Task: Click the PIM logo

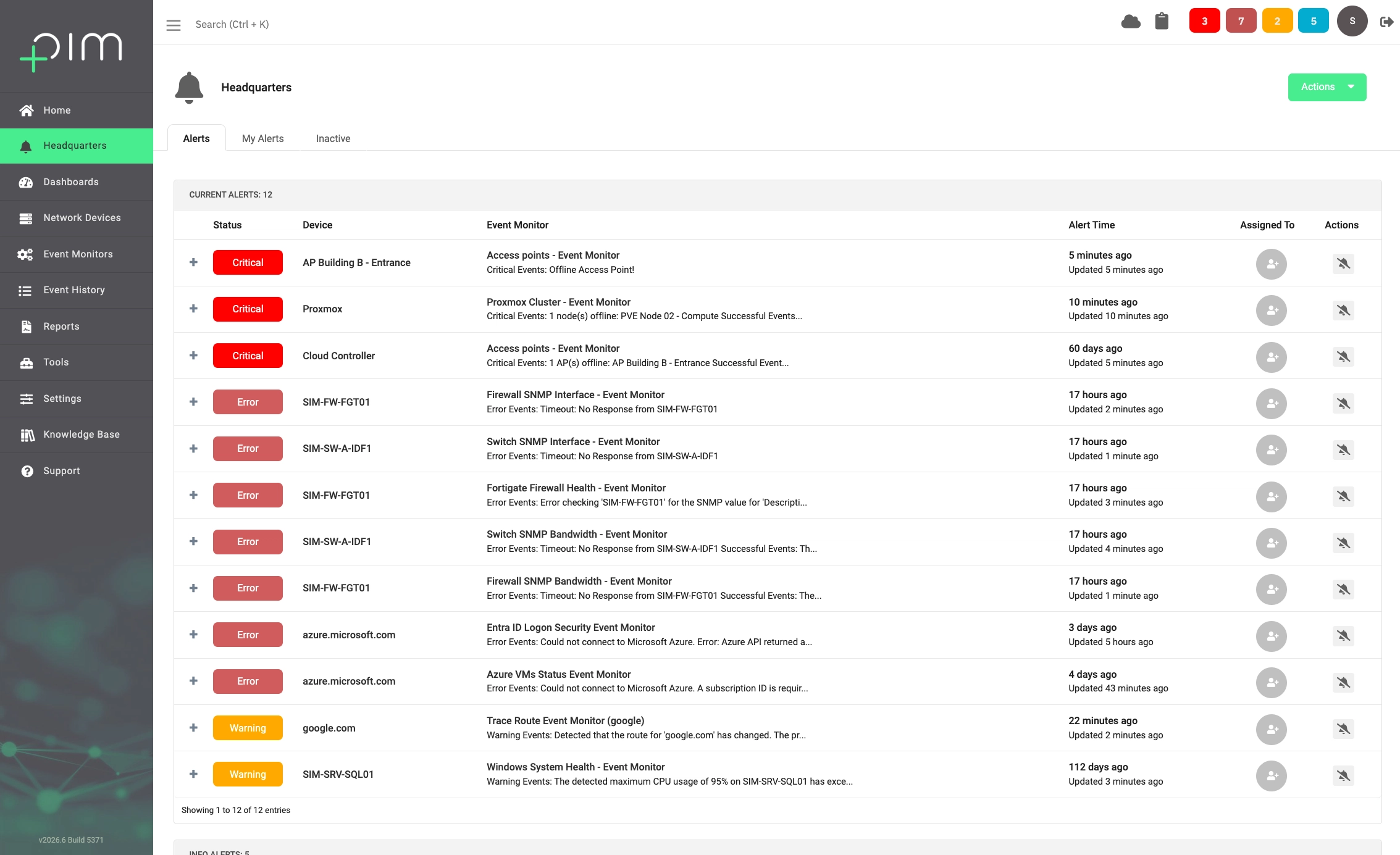Action: pyautogui.click(x=71, y=52)
